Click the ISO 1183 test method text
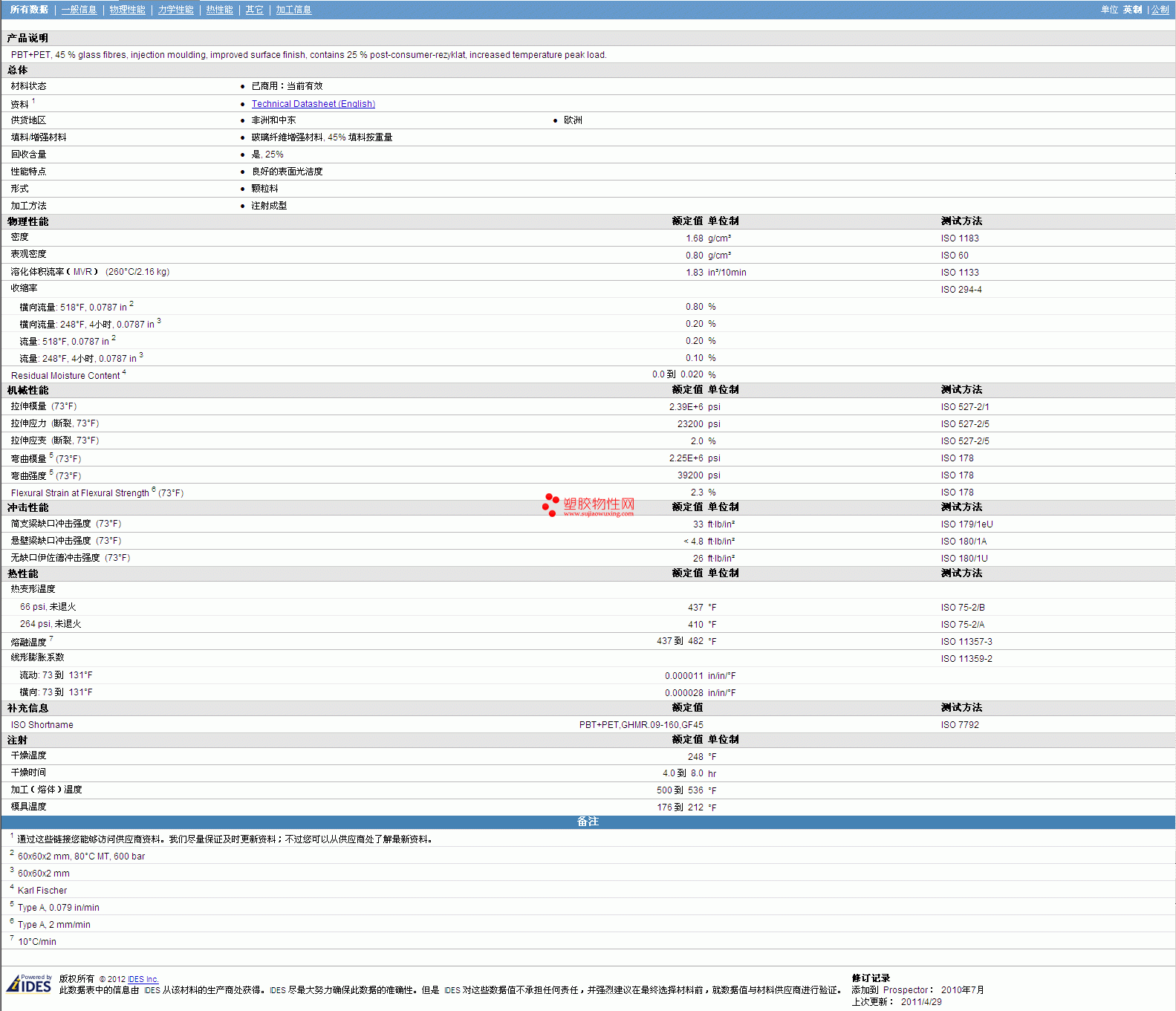 coord(959,238)
